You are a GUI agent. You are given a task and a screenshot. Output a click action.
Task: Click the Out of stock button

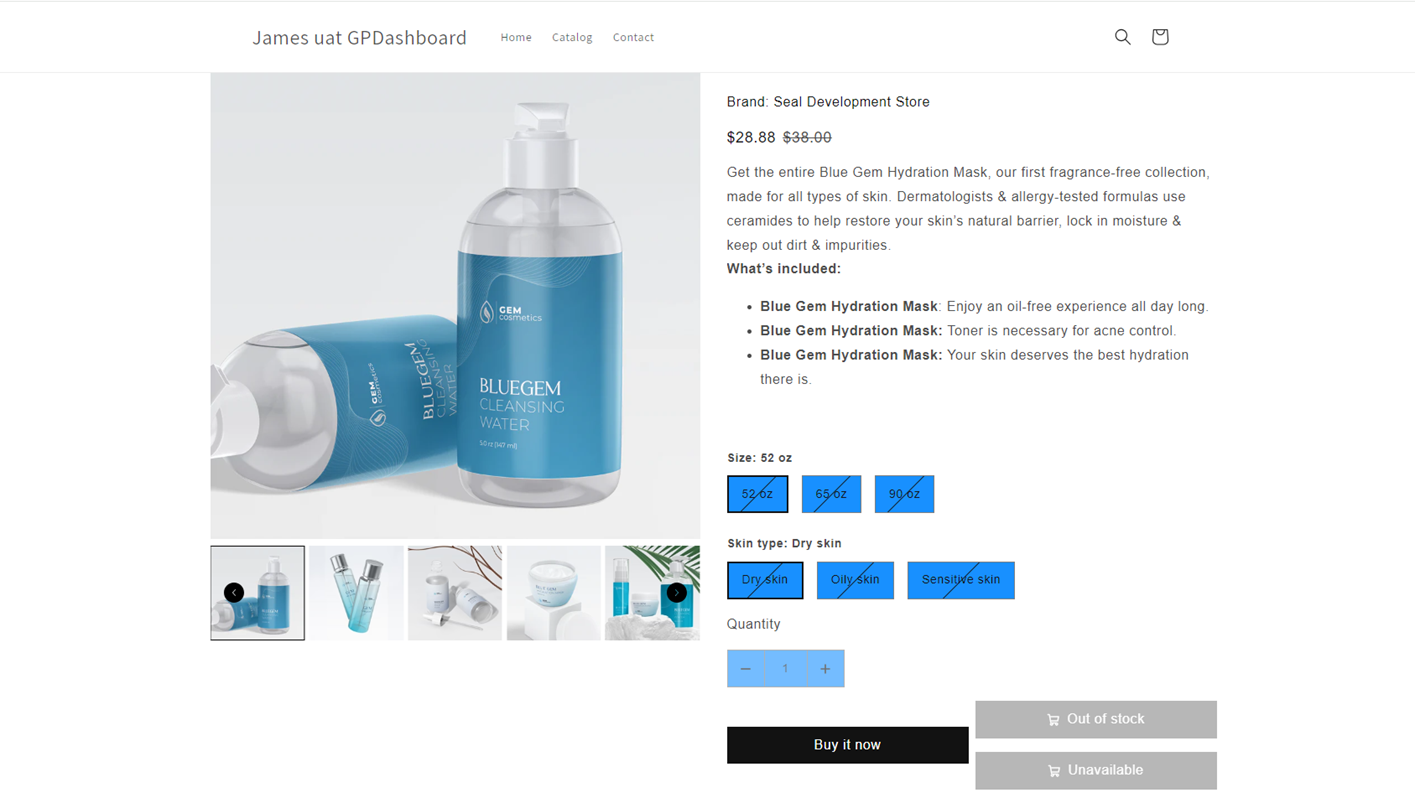click(x=1096, y=719)
